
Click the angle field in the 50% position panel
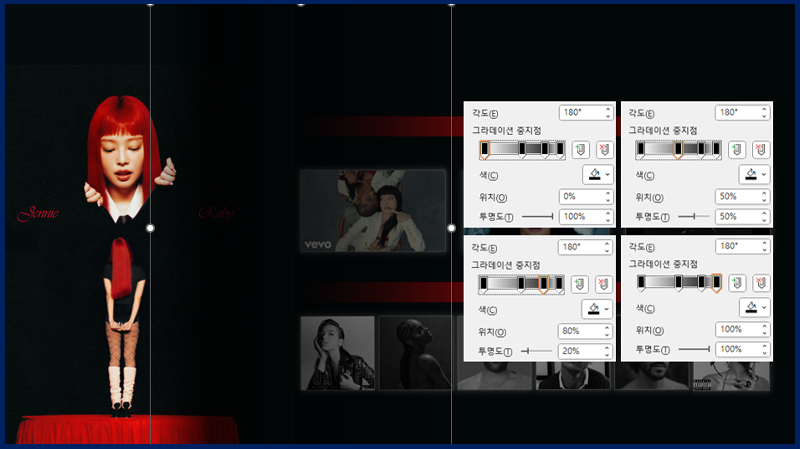pyautogui.click(x=741, y=113)
